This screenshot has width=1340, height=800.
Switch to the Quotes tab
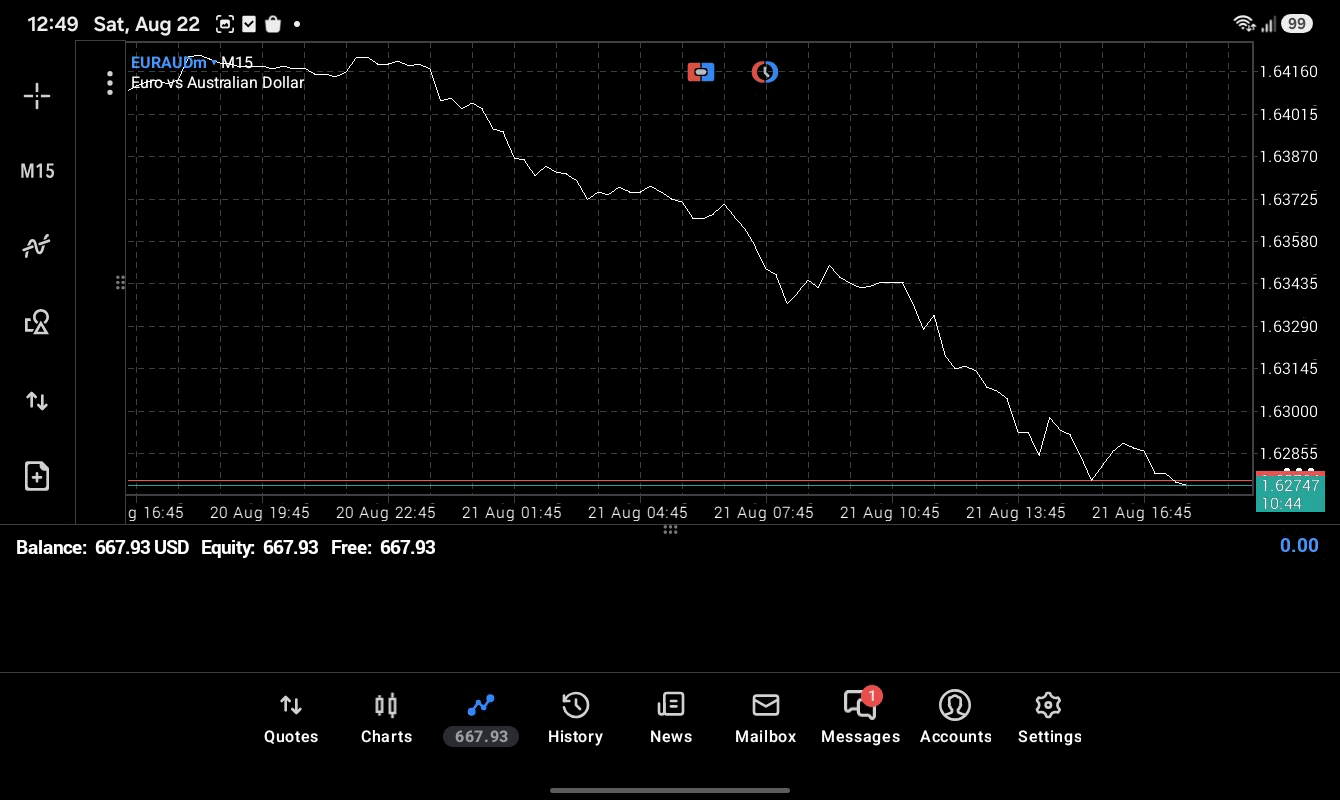pyautogui.click(x=291, y=719)
